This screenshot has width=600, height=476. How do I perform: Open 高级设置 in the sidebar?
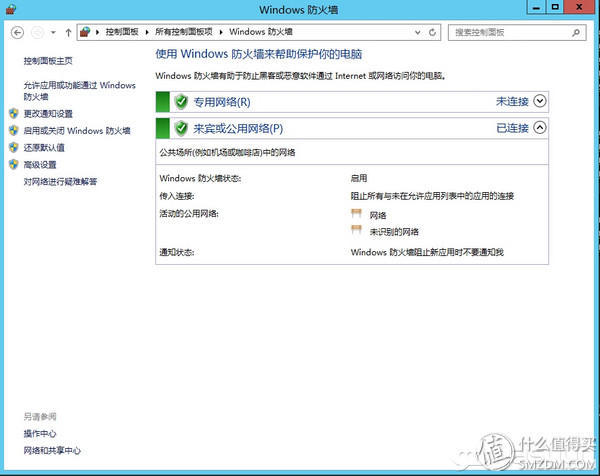tap(40, 165)
